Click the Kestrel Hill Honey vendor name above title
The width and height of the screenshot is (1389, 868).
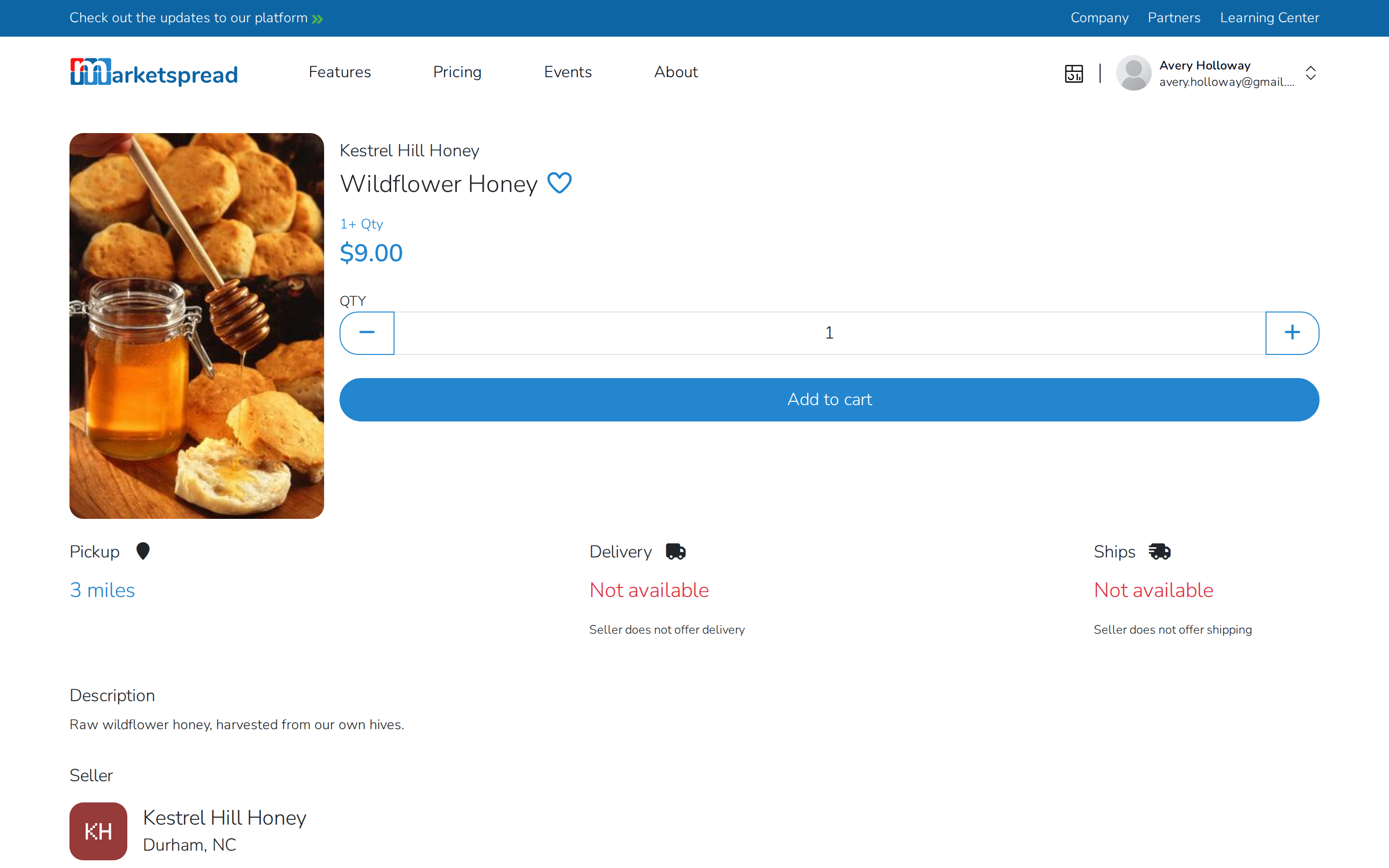coord(409,150)
